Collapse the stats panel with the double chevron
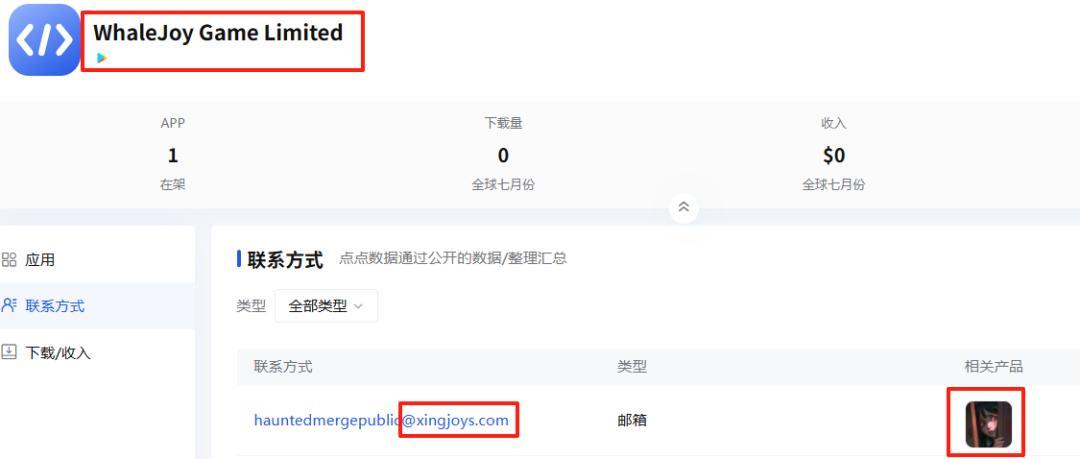The image size is (1080, 459). [684, 207]
